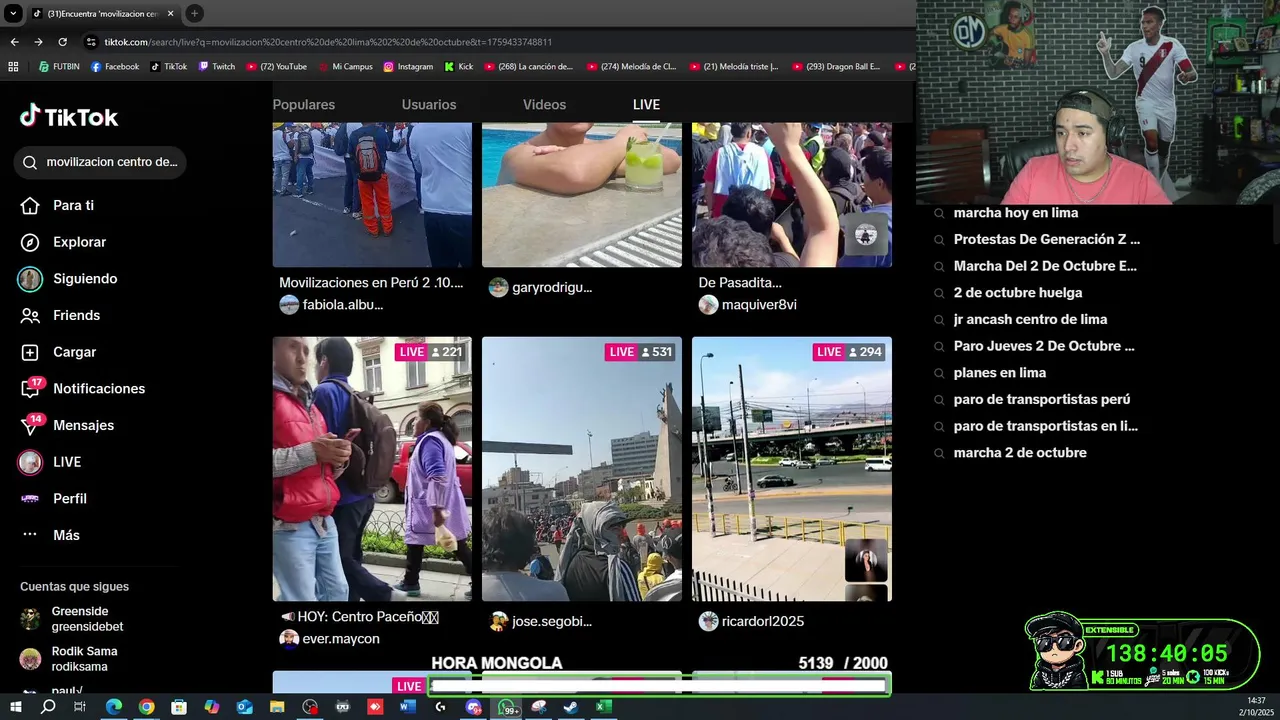1280x720 pixels.
Task: Open the live stream with 531 viewers
Action: click(582, 469)
